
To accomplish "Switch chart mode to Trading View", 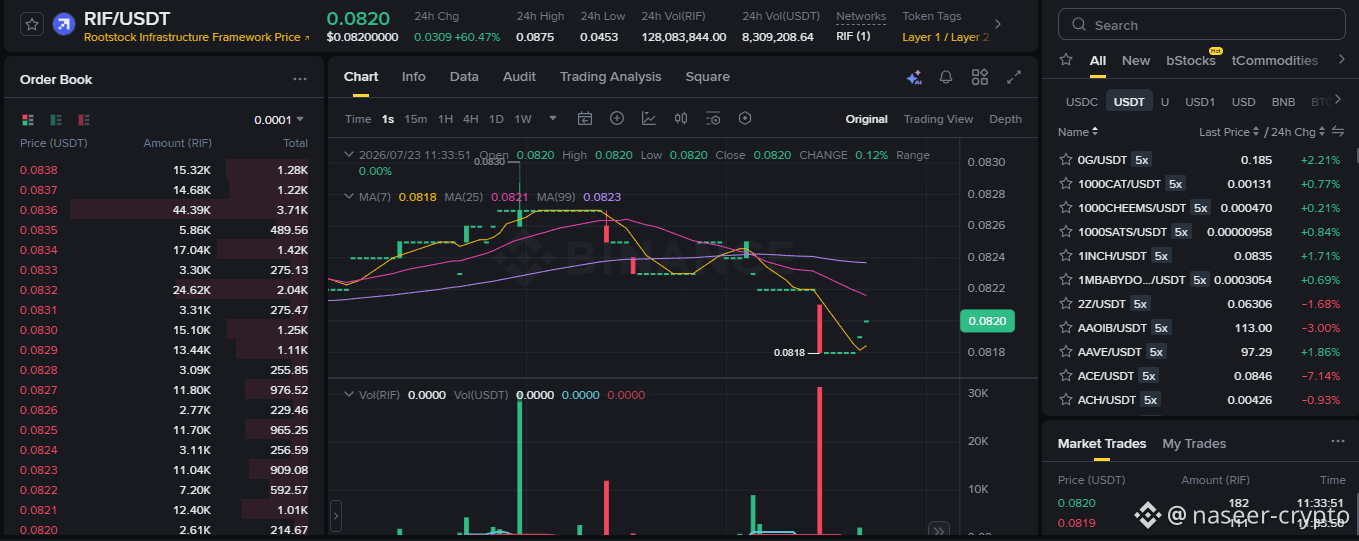I will [938, 119].
